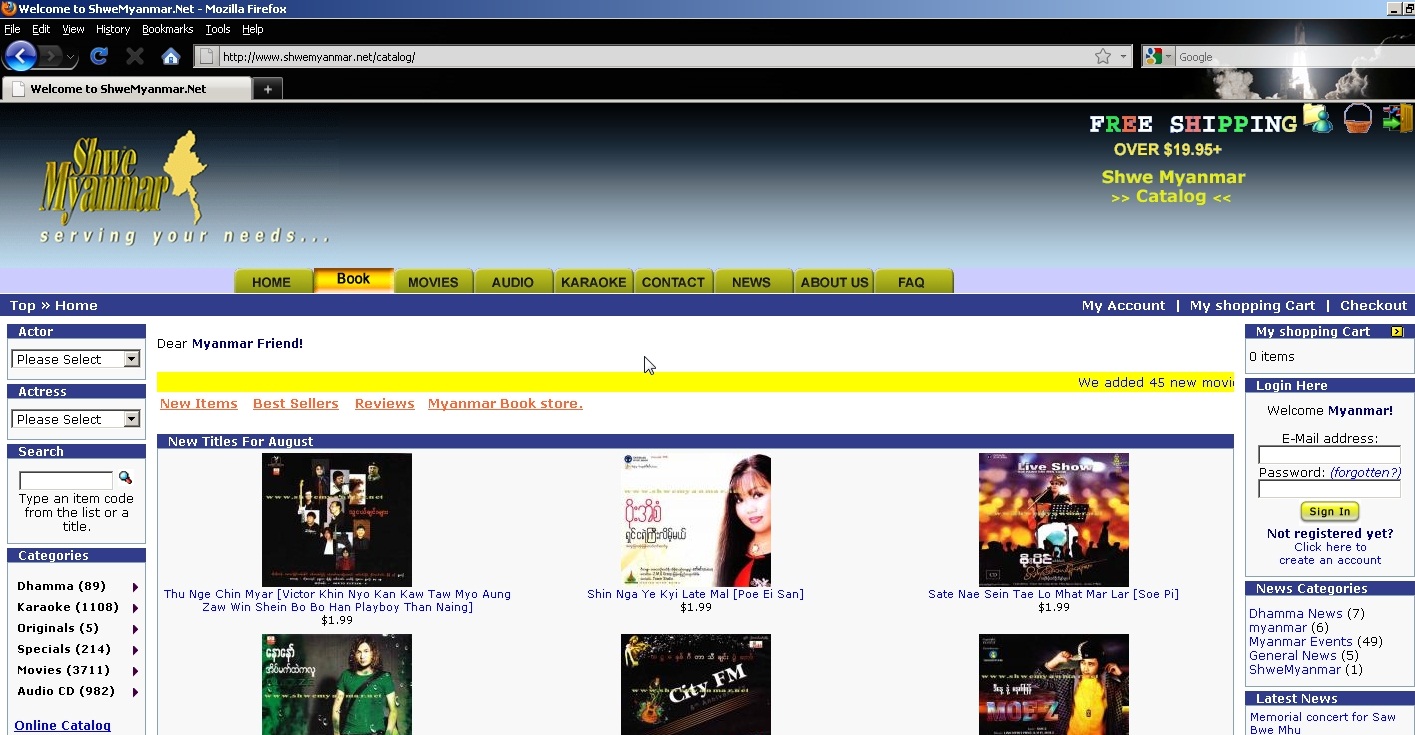
Task: Click the password forgotten link
Action: tap(1365, 473)
